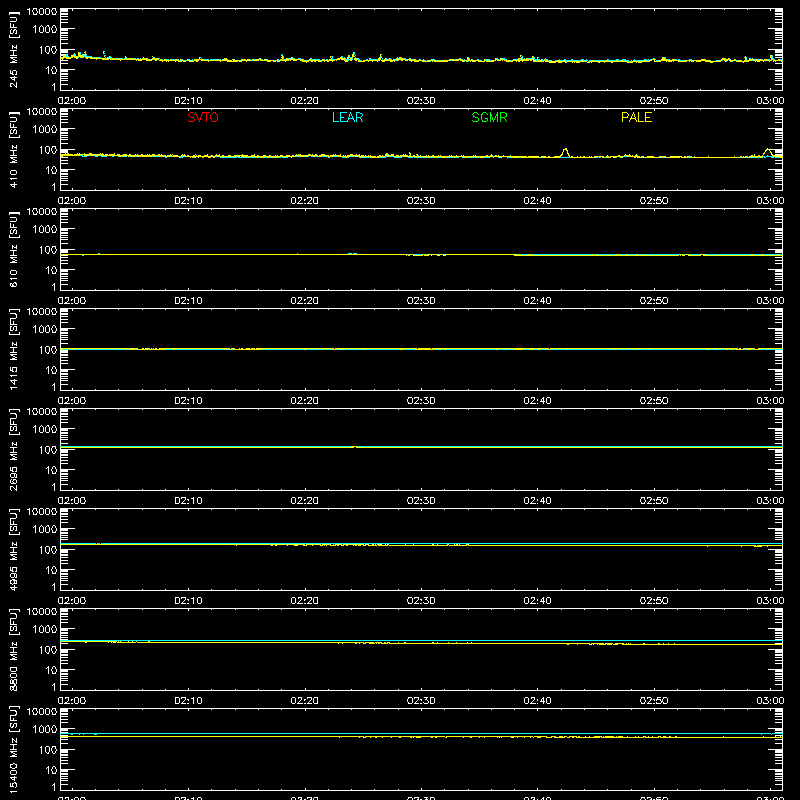The height and width of the screenshot is (800, 800).
Task: Select the '245 MHz [SFU]' axis title
Action: coord(13,49)
